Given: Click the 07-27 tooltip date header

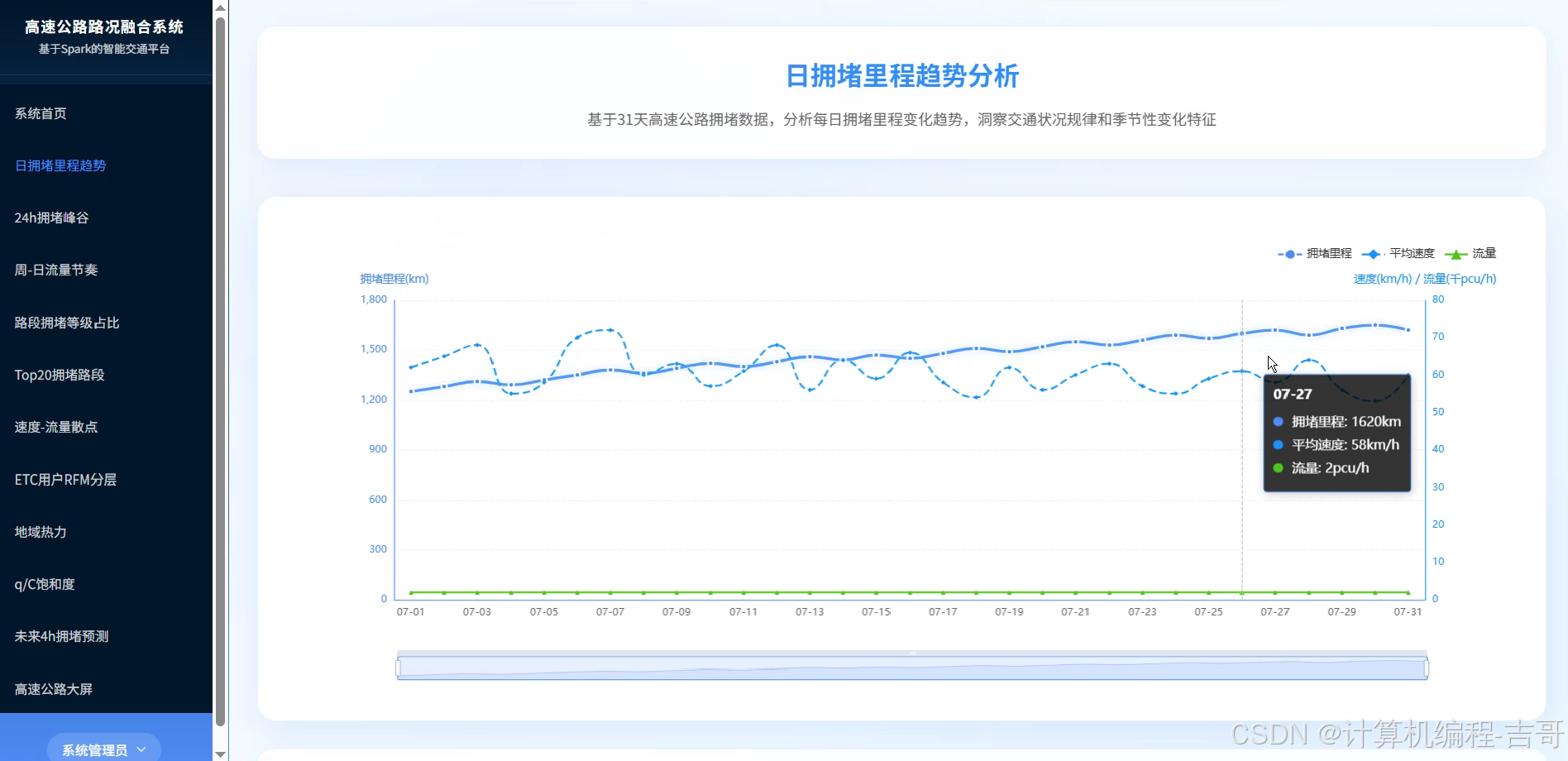Looking at the screenshot, I should 1293,395.
